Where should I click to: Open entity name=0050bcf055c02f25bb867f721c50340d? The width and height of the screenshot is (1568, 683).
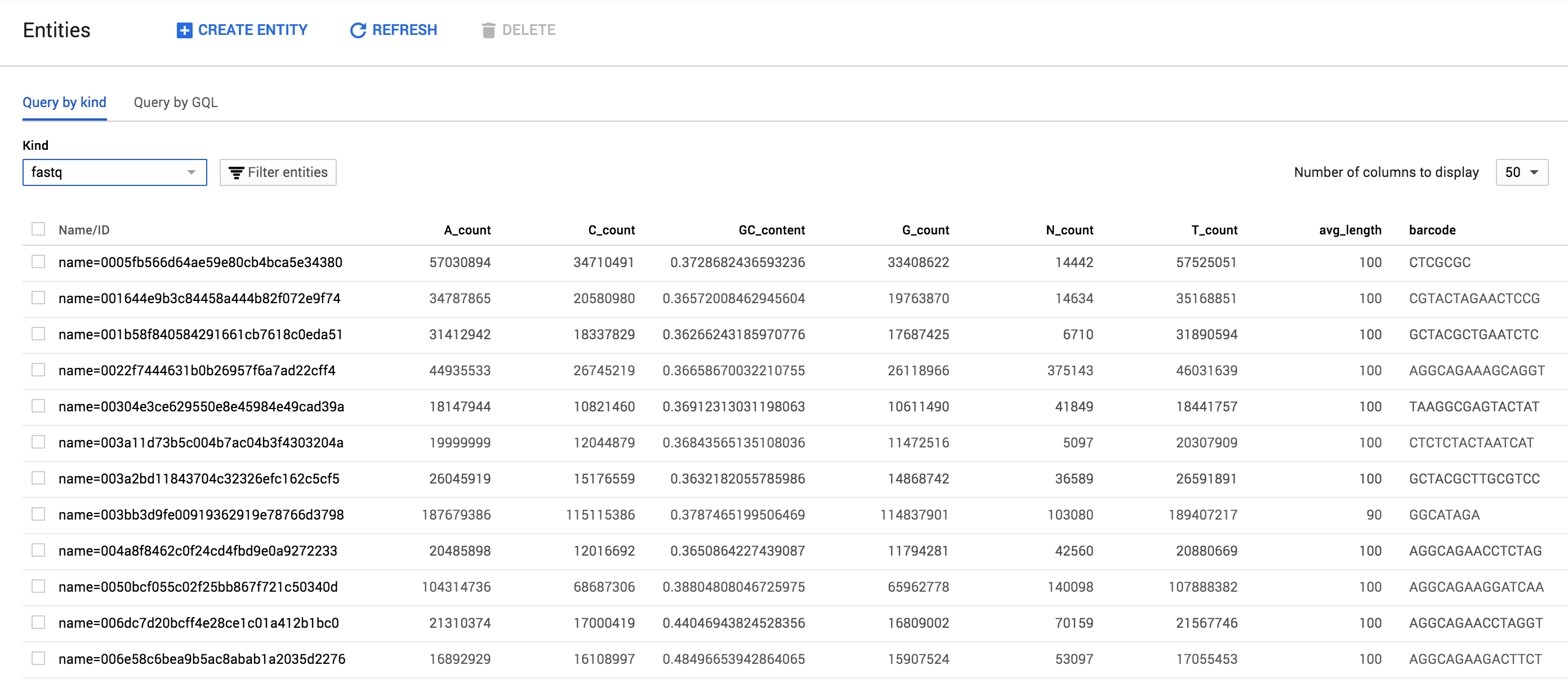(198, 587)
